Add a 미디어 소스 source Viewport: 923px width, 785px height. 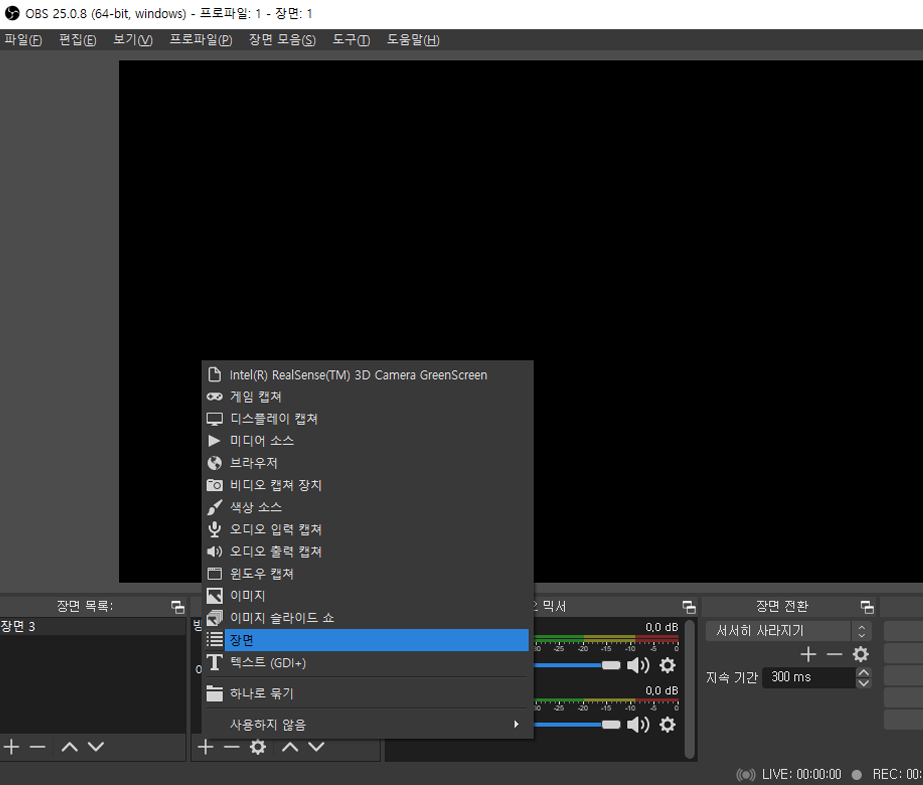[367, 441]
